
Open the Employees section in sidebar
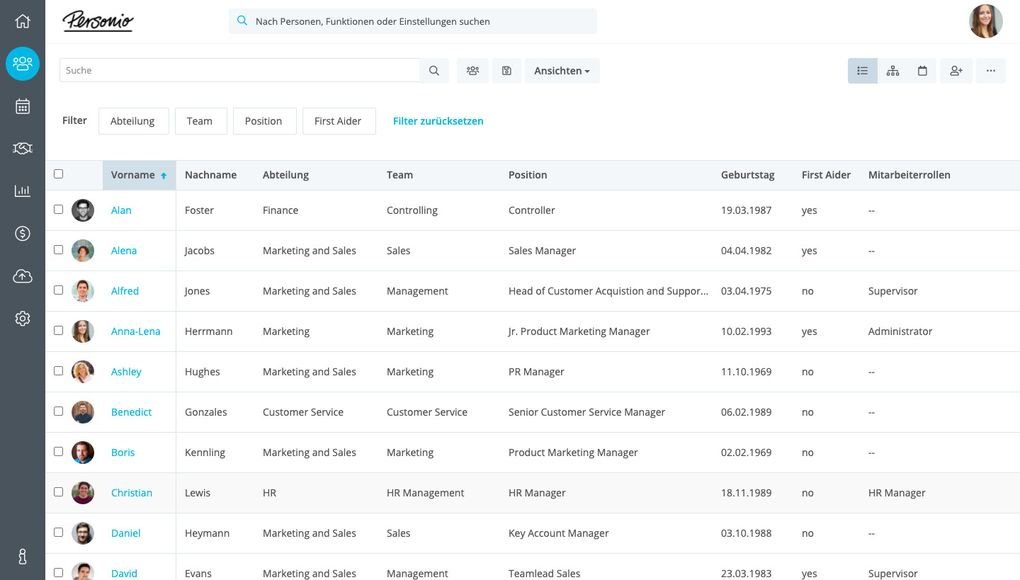22,63
